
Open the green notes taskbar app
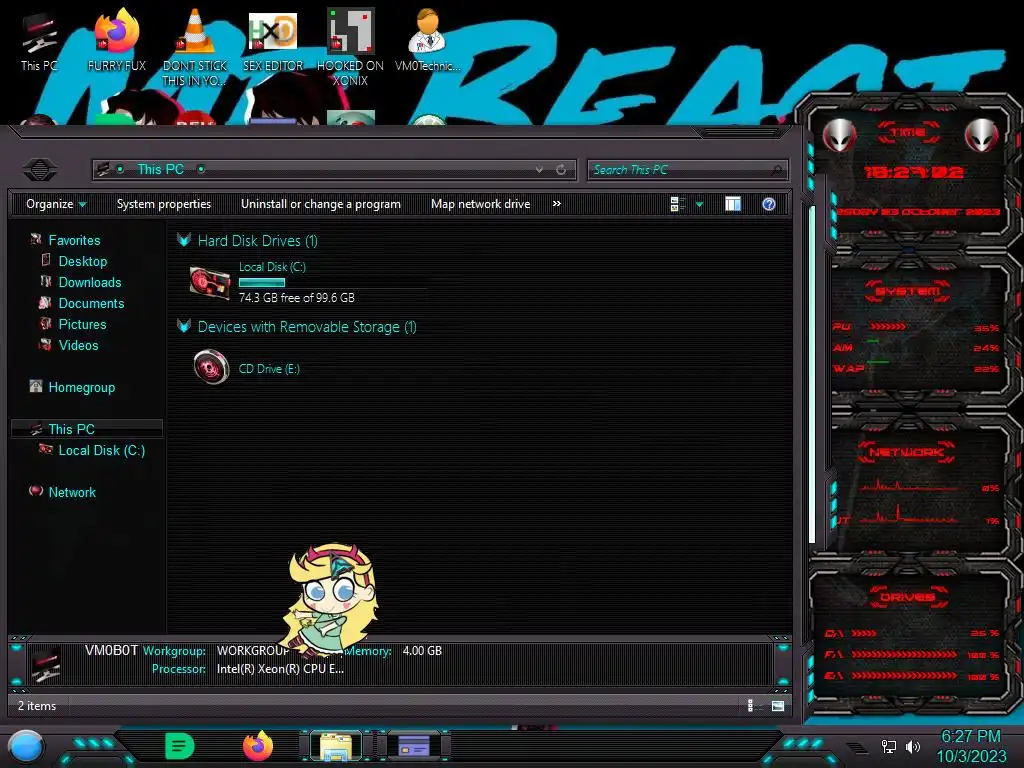[x=179, y=746]
